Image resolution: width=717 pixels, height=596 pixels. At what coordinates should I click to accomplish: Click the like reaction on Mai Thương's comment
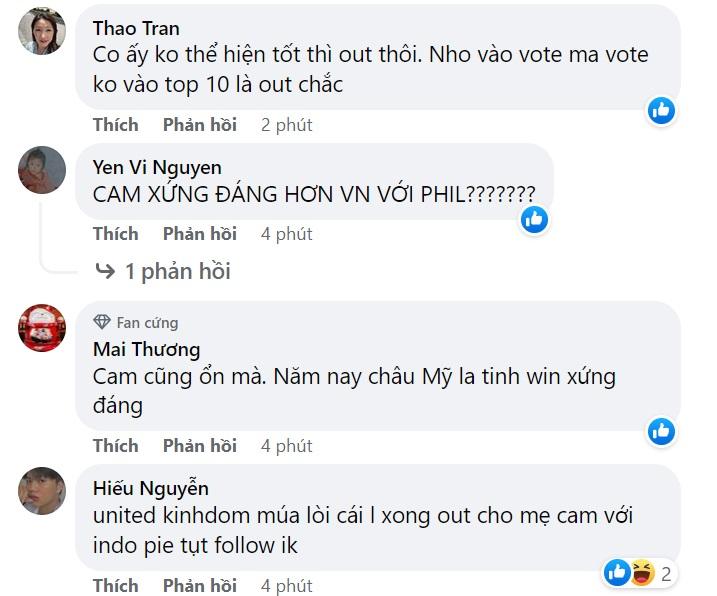click(x=661, y=431)
